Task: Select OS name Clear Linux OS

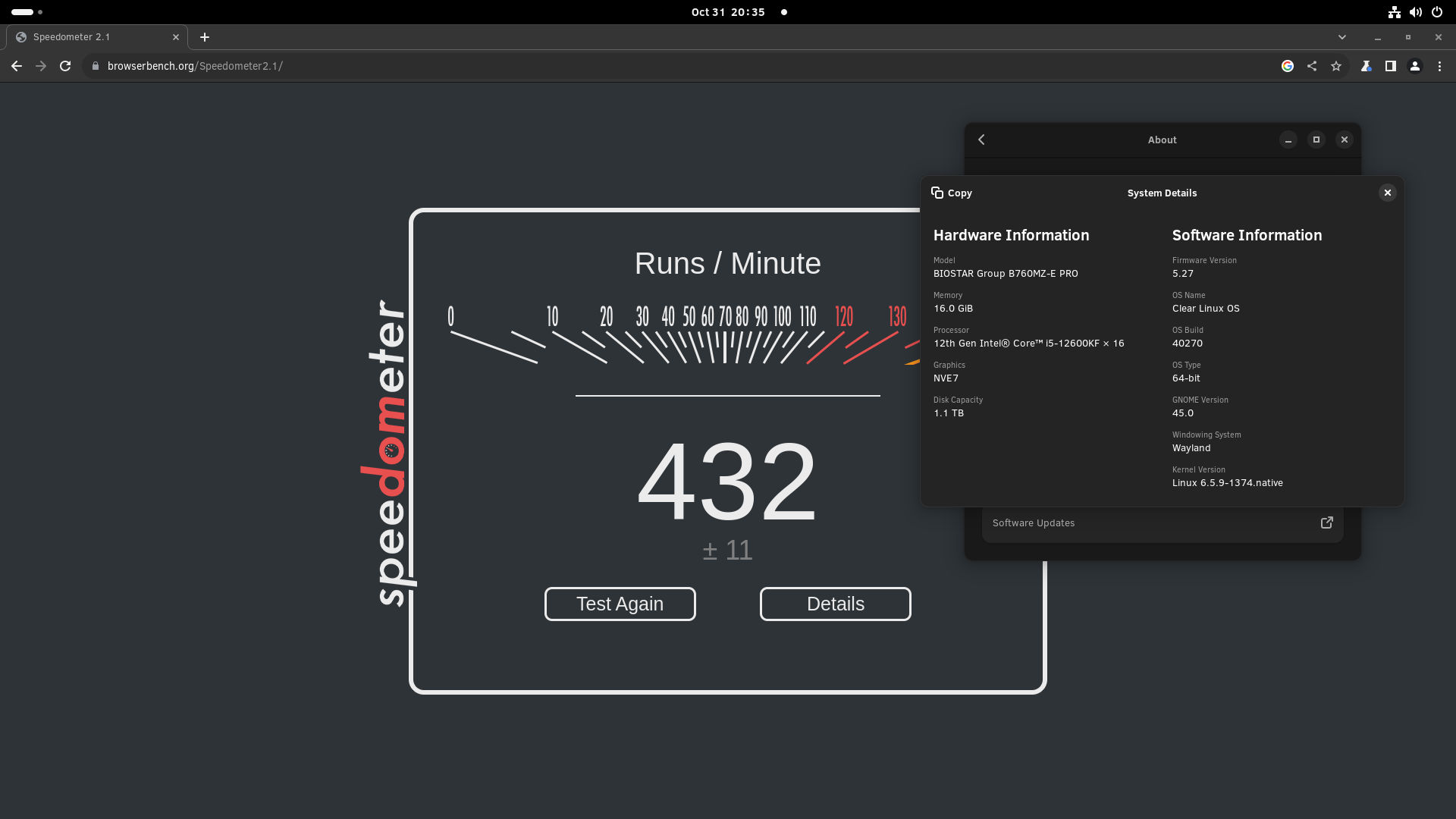Action: point(1206,309)
